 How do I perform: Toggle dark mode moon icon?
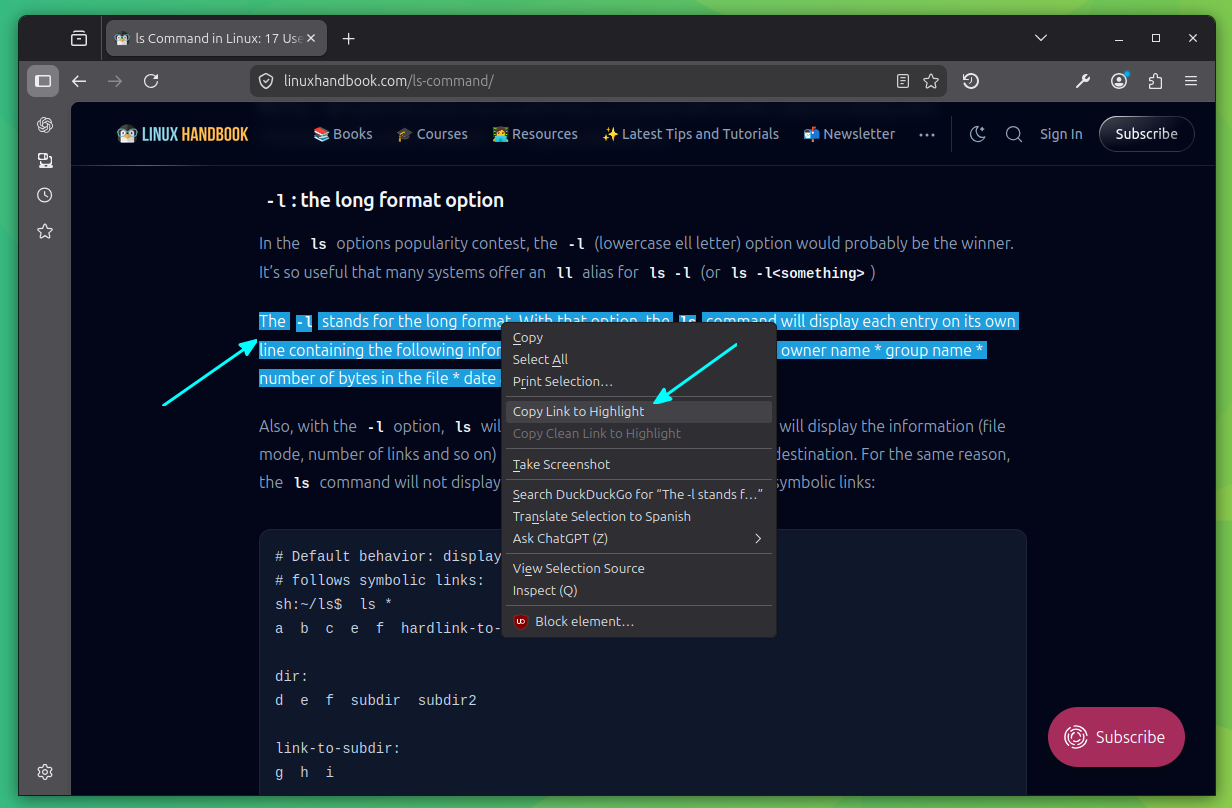click(978, 134)
